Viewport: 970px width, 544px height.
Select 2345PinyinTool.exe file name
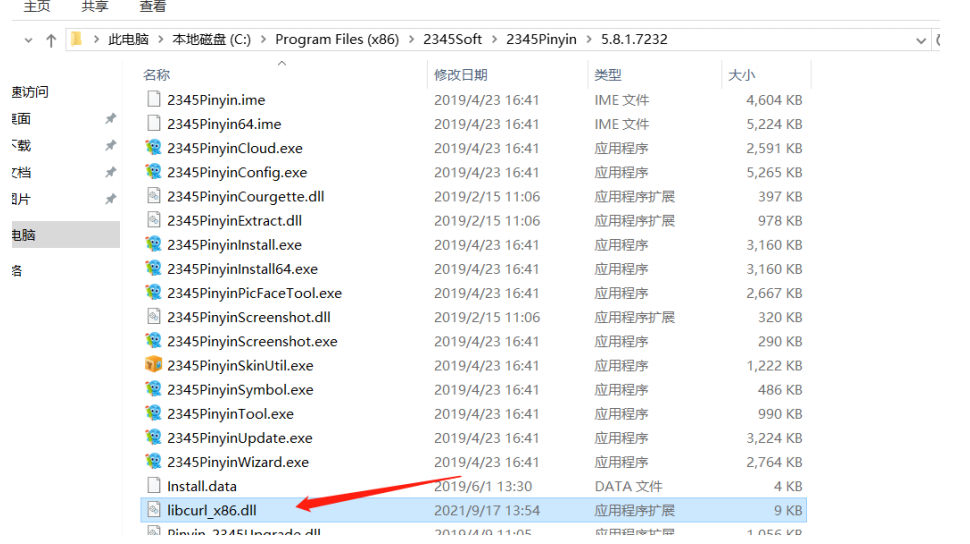(230, 414)
